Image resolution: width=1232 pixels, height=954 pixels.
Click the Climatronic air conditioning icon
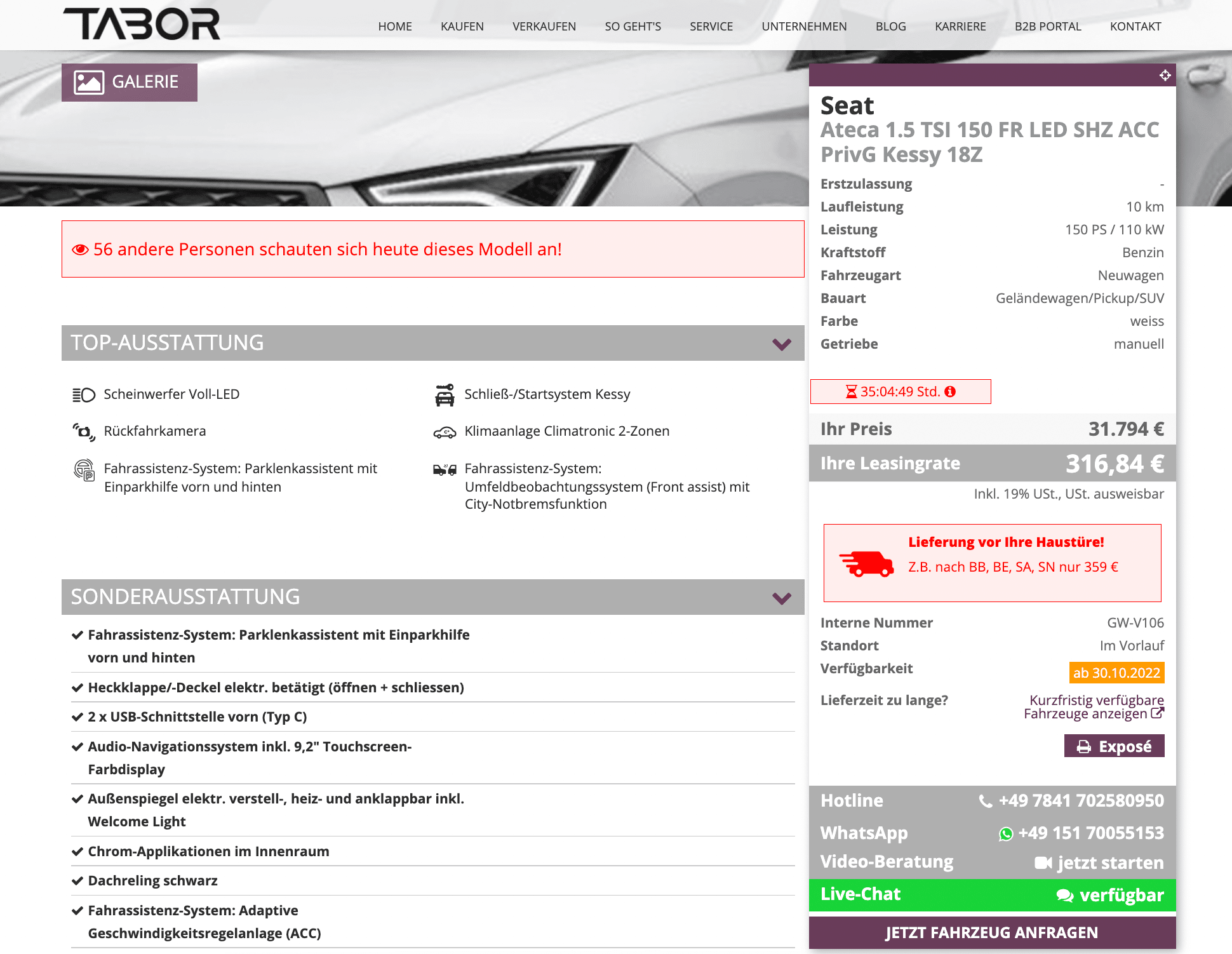coord(445,433)
